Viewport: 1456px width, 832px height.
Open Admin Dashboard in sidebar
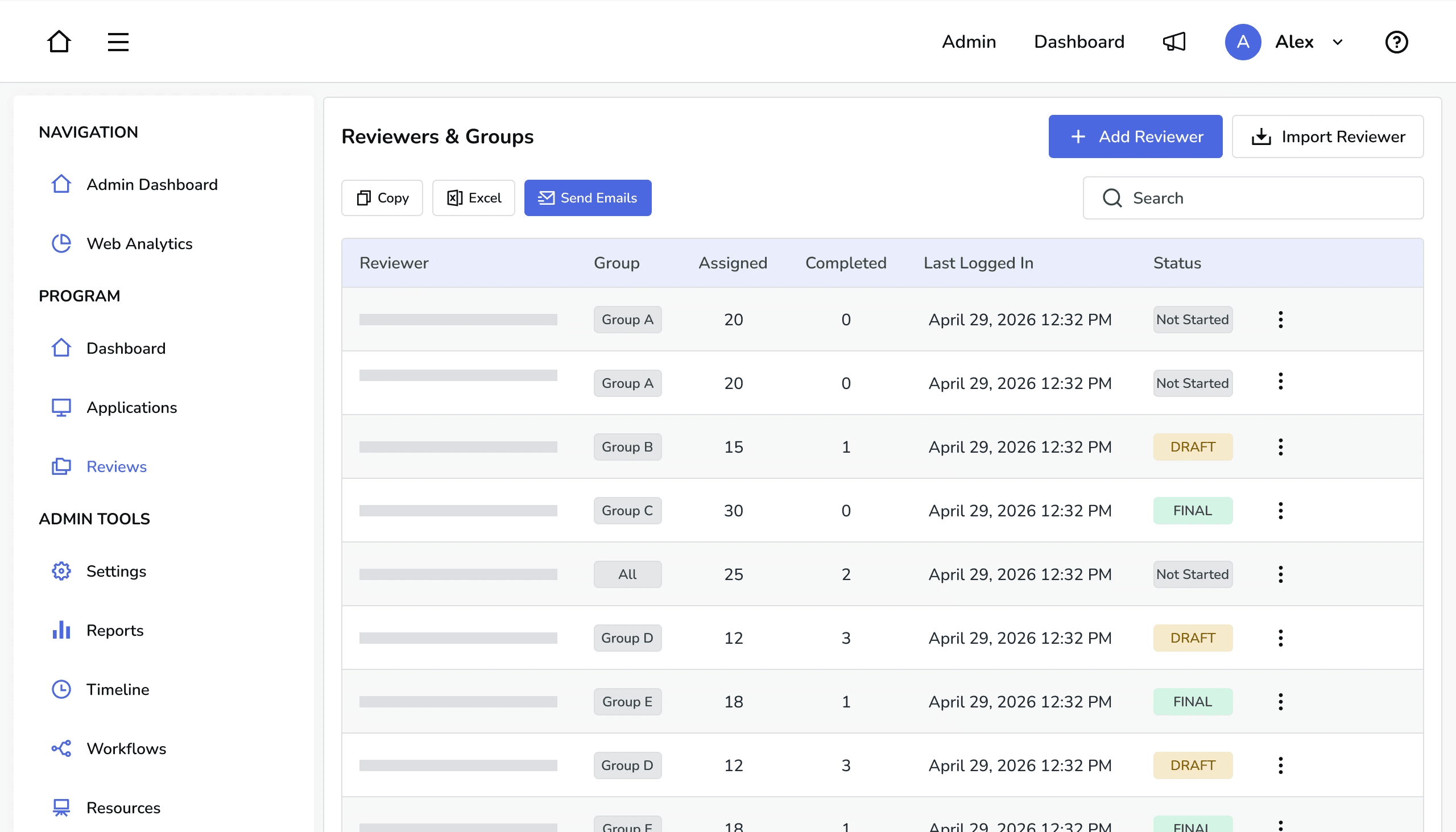pyautogui.click(x=152, y=185)
